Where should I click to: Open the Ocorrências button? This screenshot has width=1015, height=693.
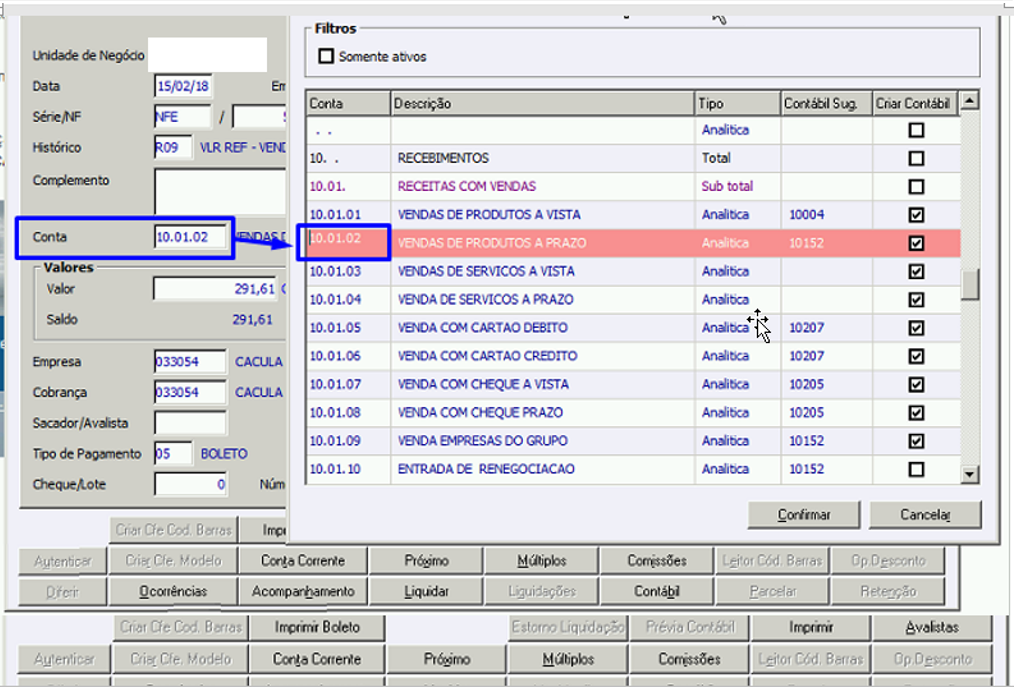[173, 591]
